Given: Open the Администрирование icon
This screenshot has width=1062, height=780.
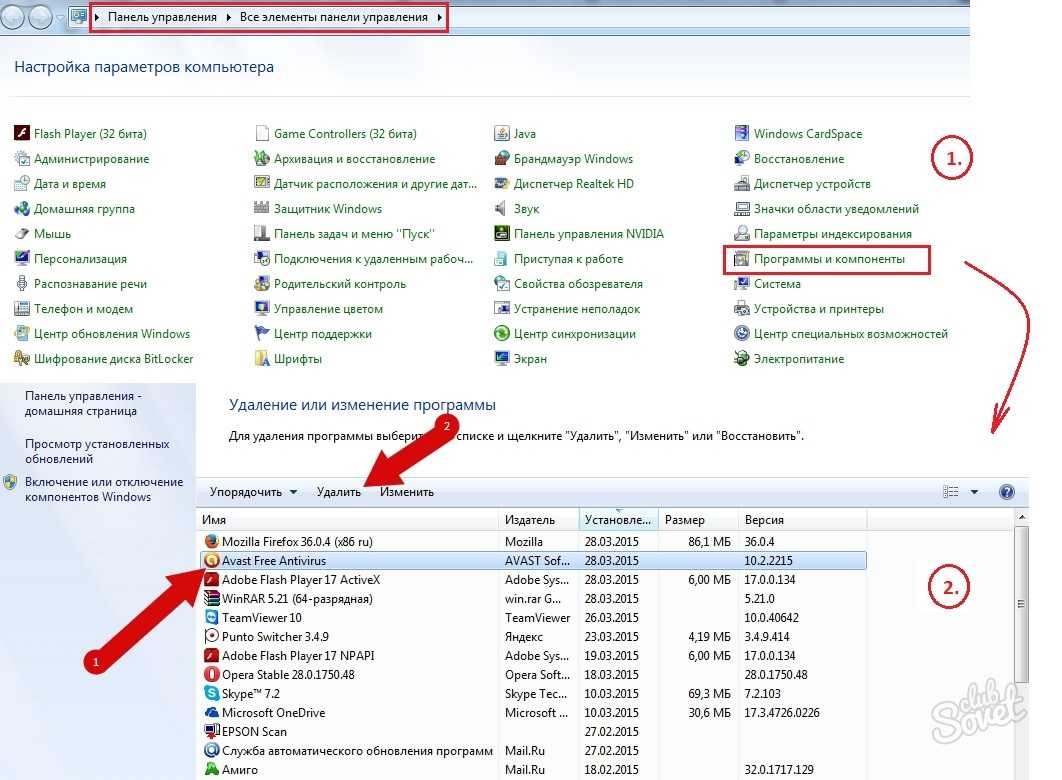Looking at the screenshot, I should pyautogui.click(x=22, y=158).
